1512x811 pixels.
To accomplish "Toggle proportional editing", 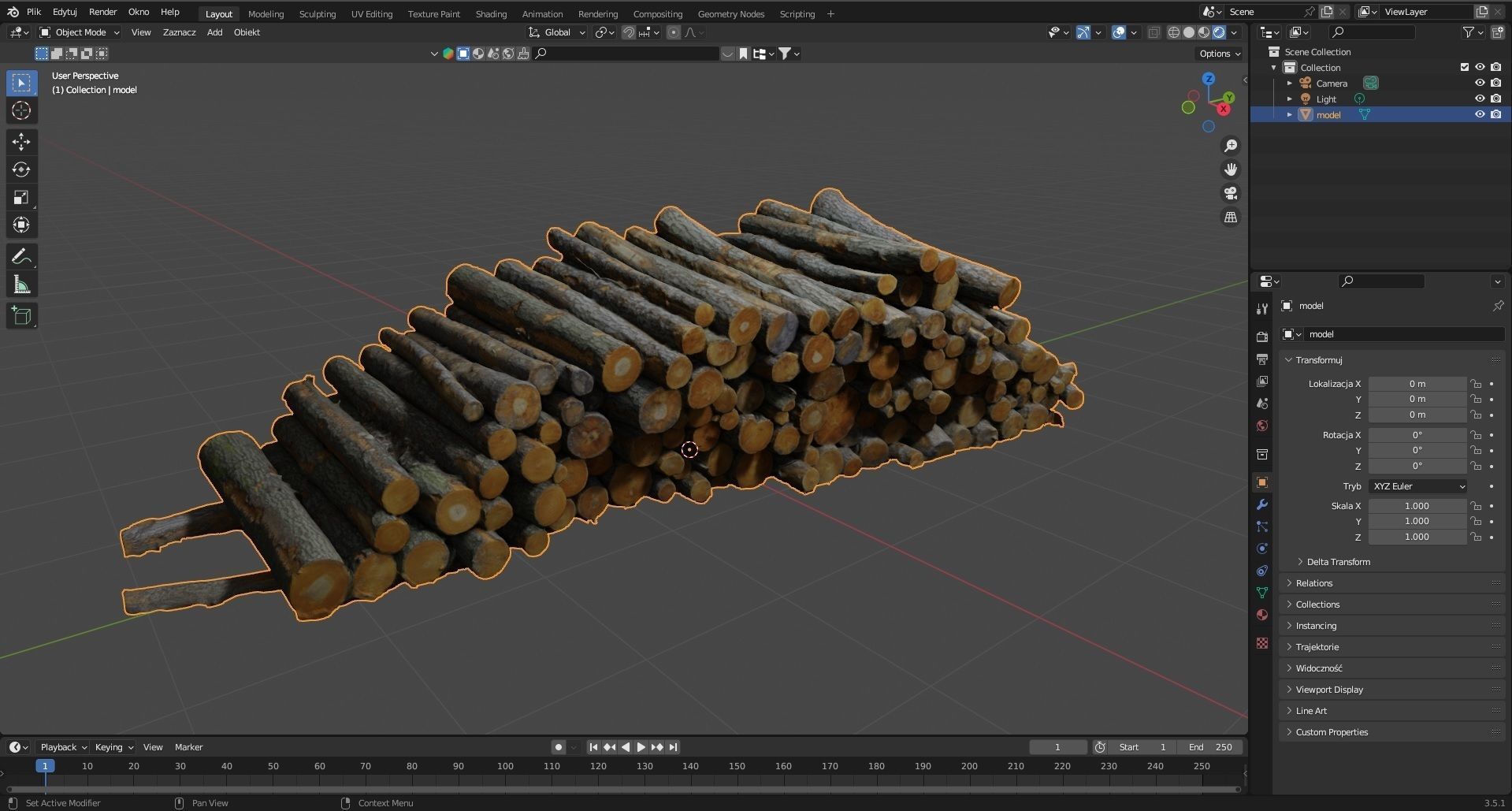I will [x=673, y=32].
